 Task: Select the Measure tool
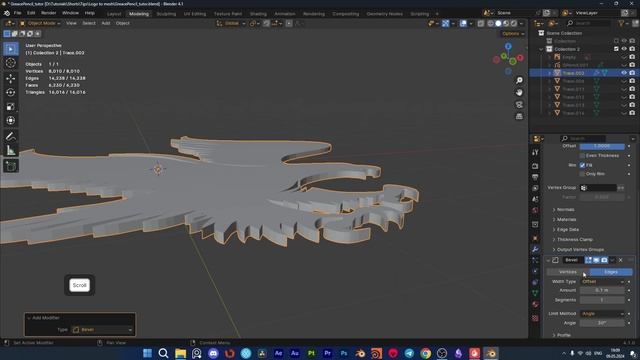[11, 151]
